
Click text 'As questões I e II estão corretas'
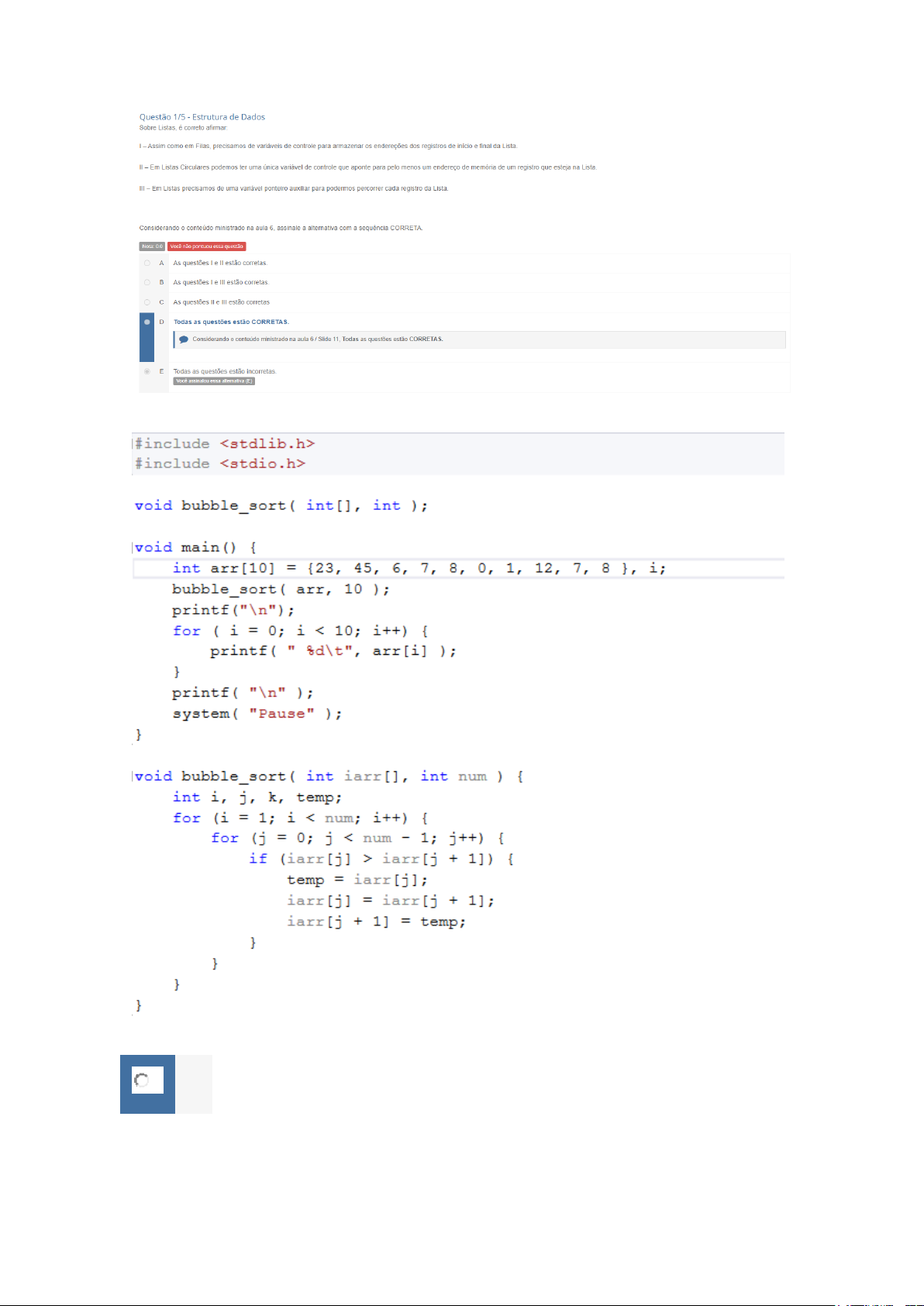[x=220, y=263]
